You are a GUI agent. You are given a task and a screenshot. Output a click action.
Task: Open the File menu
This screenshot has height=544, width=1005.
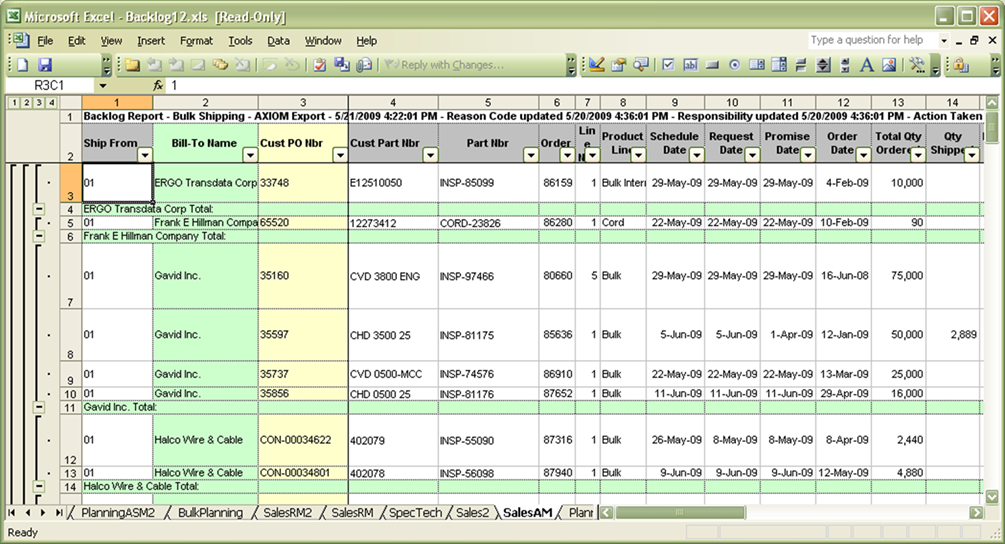[45, 40]
